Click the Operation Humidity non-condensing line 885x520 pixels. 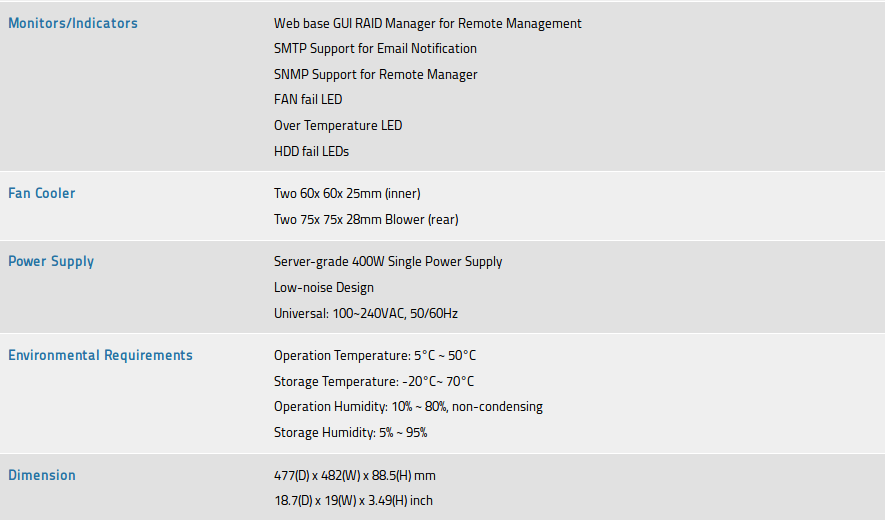tap(408, 407)
